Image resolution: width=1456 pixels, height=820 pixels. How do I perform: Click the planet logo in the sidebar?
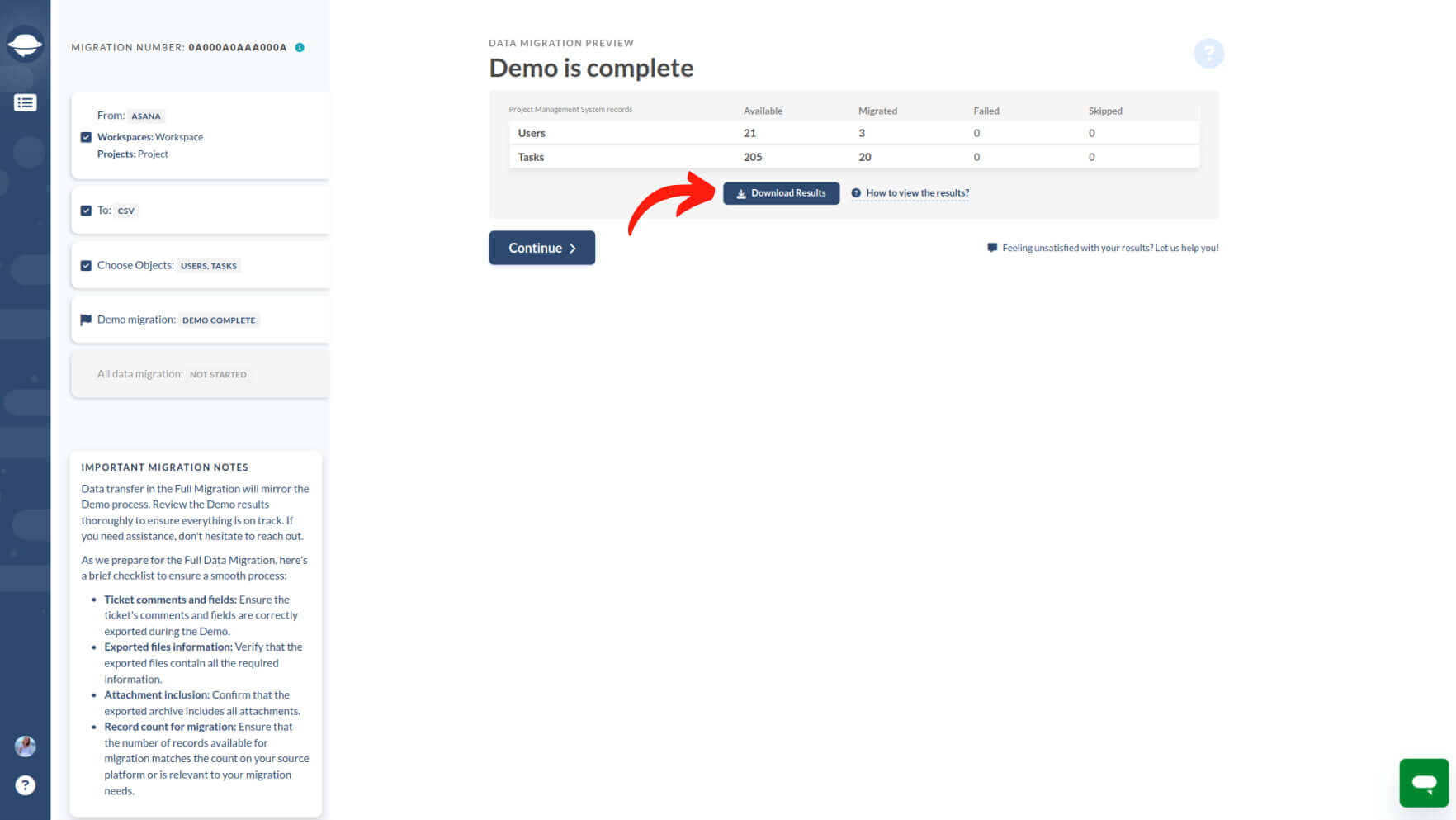[x=25, y=44]
